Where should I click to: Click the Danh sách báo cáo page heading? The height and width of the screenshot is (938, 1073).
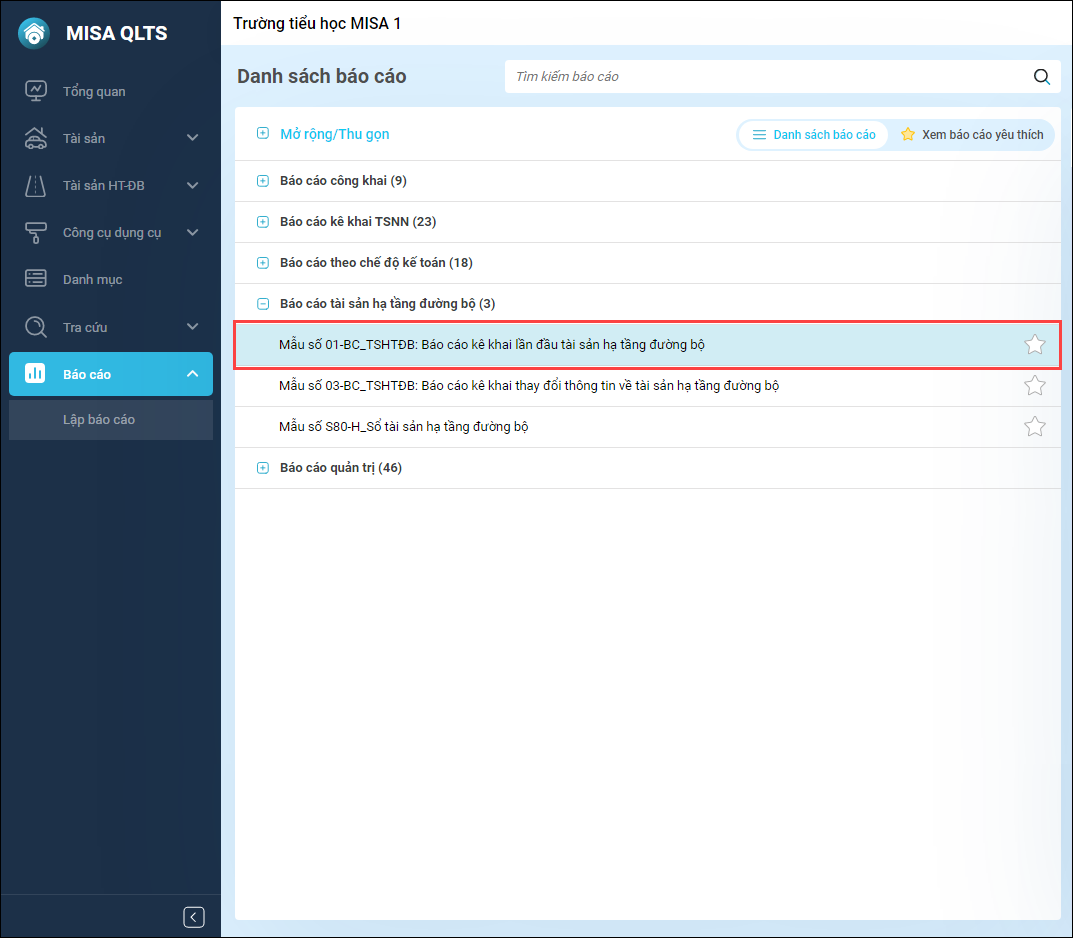point(322,76)
